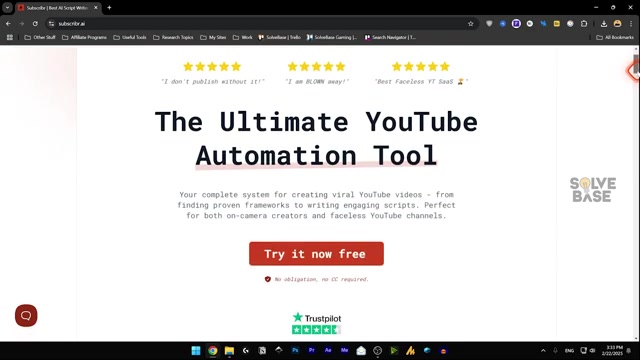This screenshot has height=360, width=640.
Task: Open the Apps grid in bookmarks bar
Action: pos(10,37)
